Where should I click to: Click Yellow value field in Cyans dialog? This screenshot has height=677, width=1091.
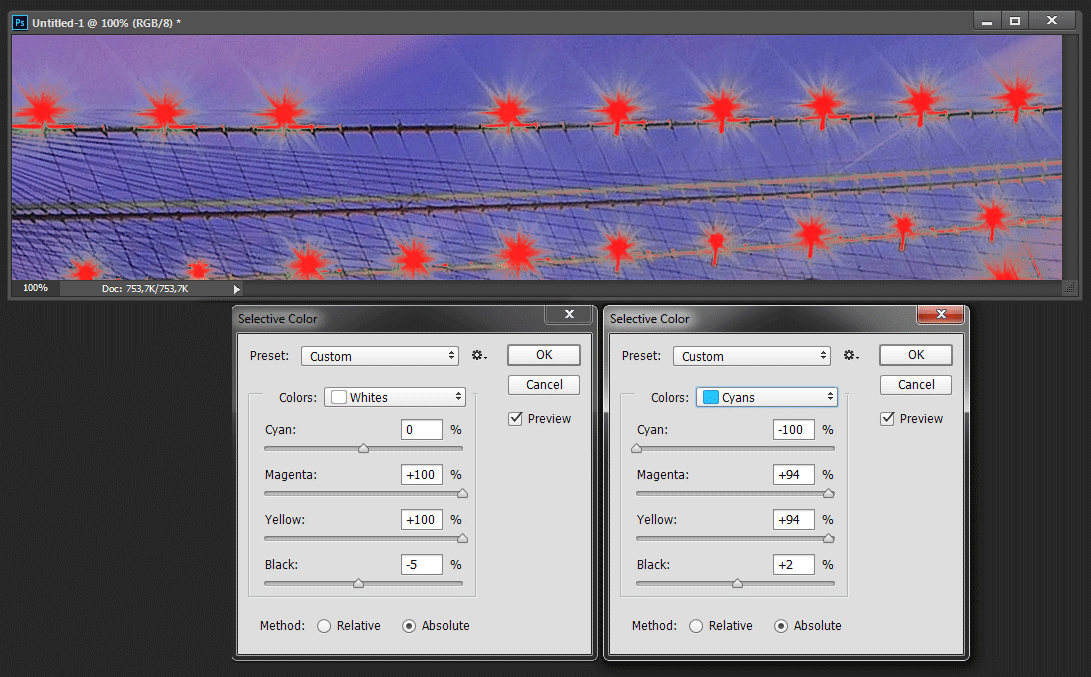794,520
